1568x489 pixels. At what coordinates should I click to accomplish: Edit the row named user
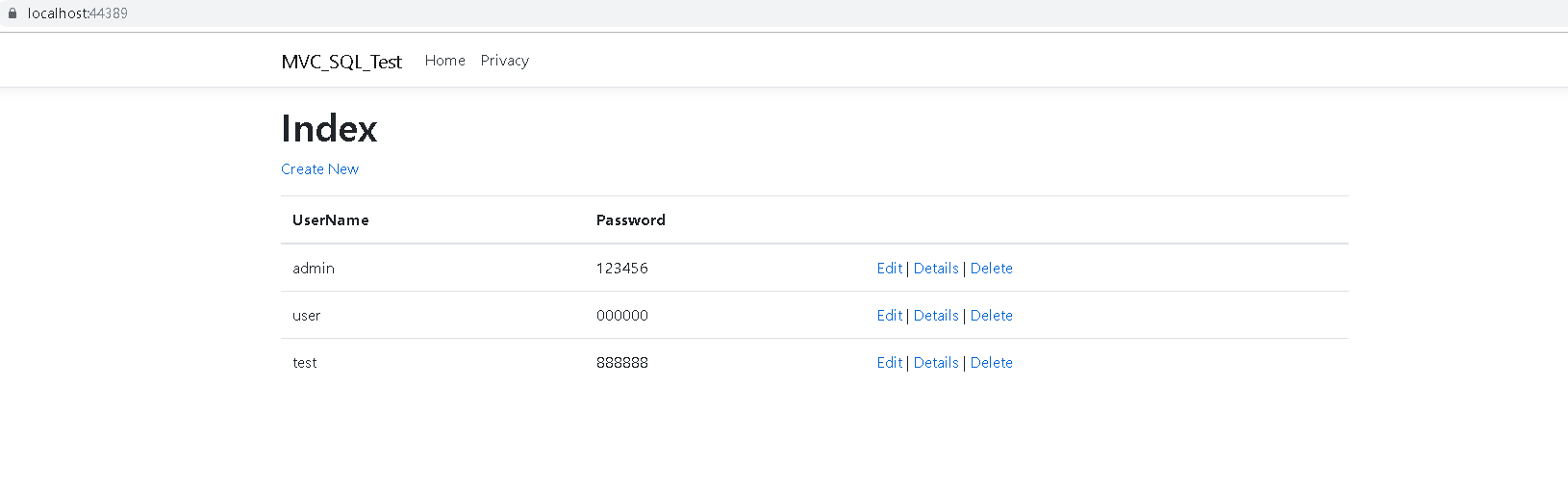click(889, 316)
